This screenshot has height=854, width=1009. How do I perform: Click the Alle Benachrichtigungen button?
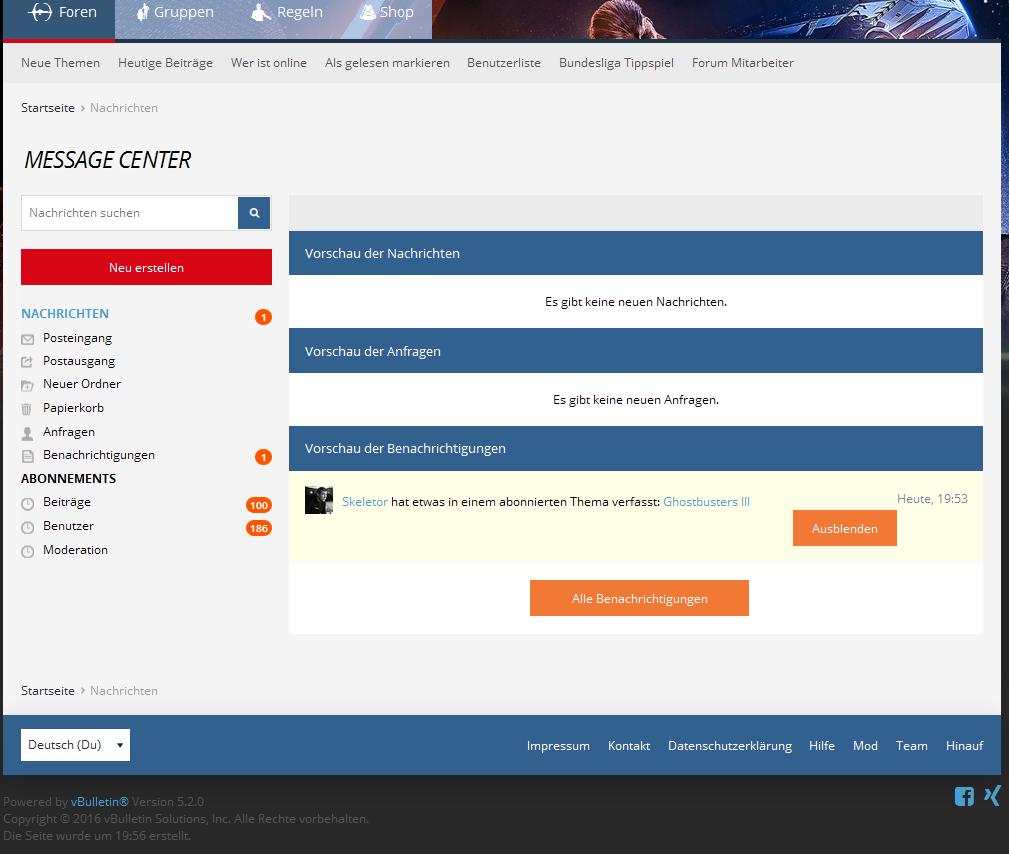tap(639, 599)
